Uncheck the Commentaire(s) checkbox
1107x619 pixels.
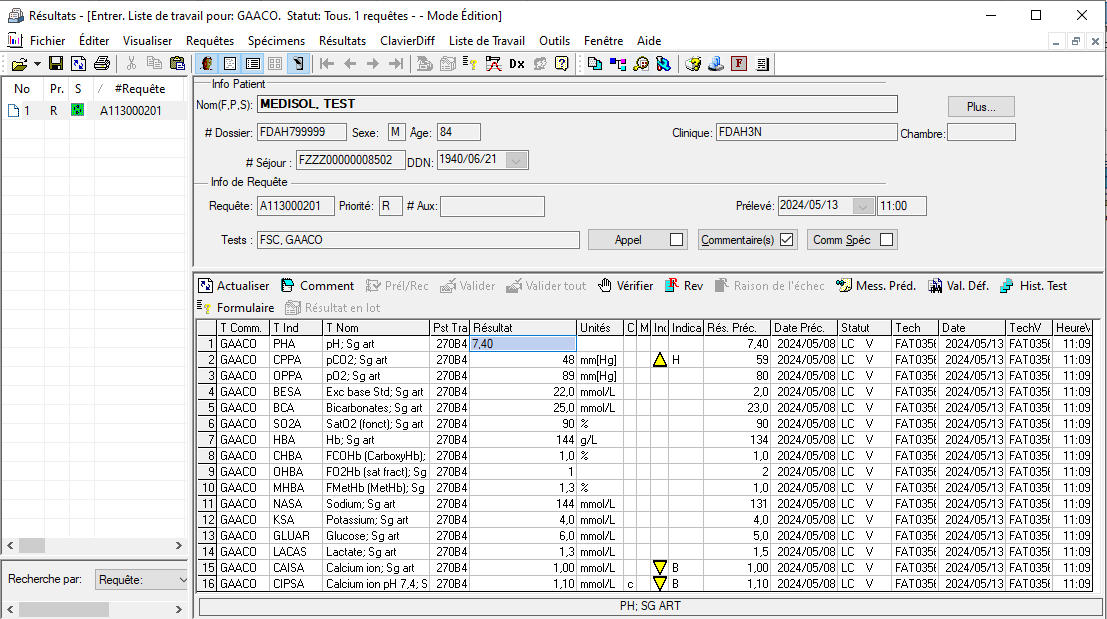786,240
